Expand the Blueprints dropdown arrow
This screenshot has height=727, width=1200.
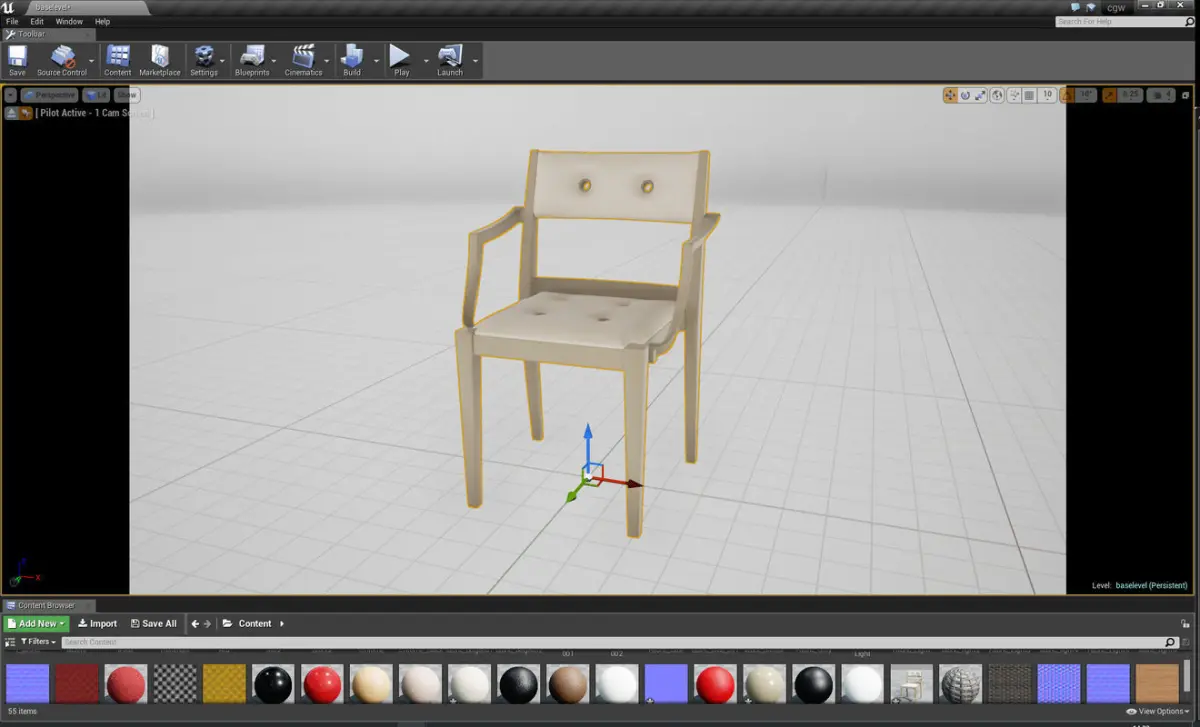(x=275, y=61)
